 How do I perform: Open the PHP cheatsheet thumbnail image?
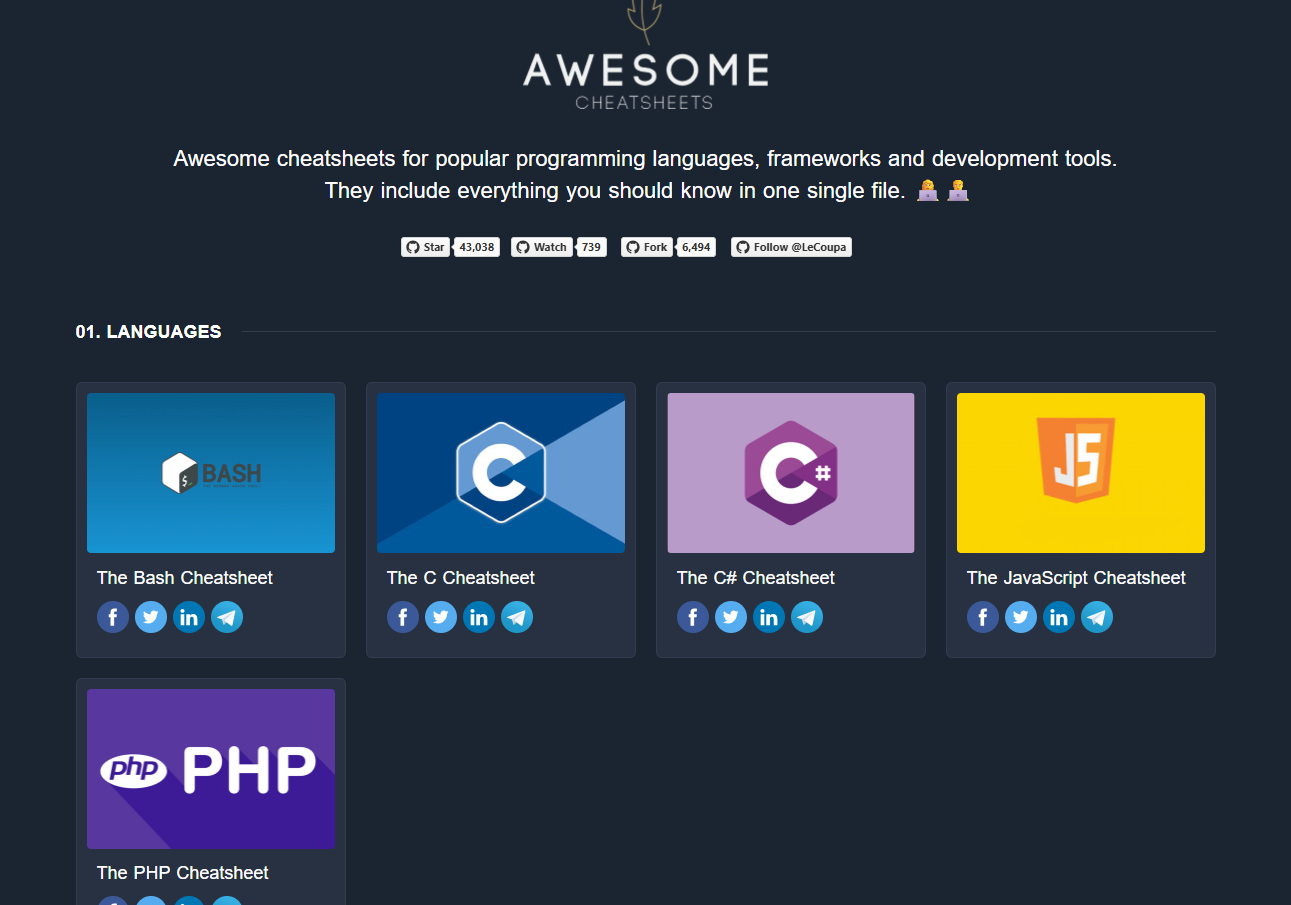coord(211,769)
